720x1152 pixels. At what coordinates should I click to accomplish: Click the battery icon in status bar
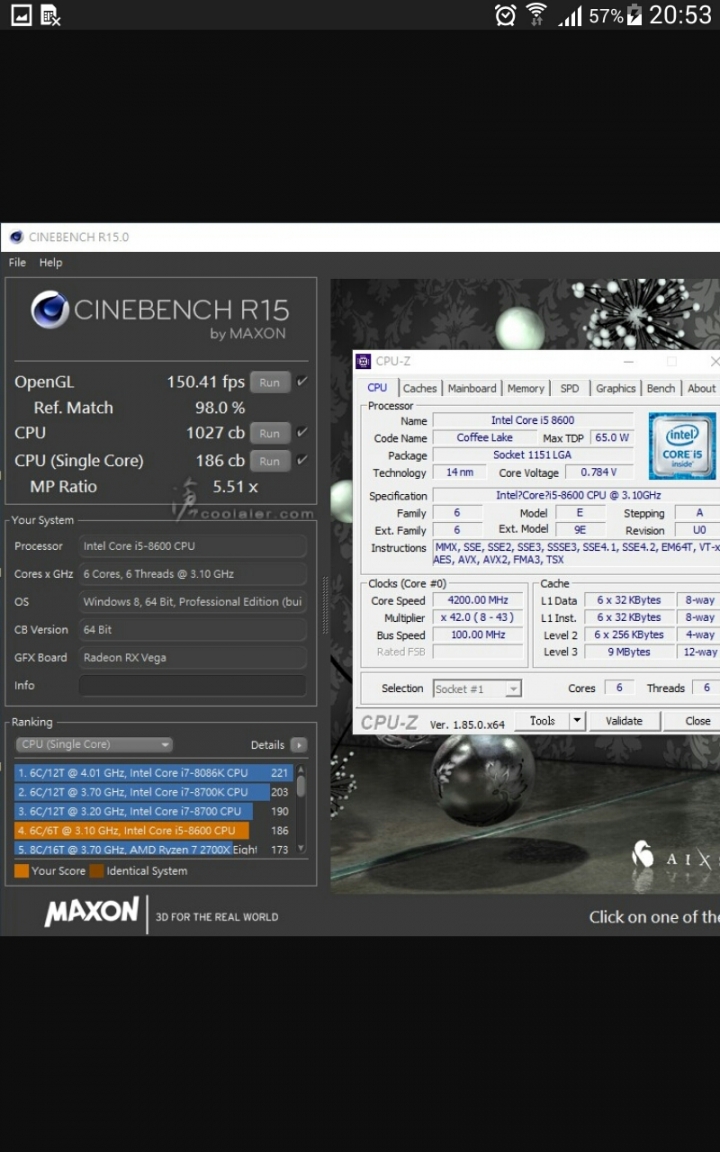(634, 15)
